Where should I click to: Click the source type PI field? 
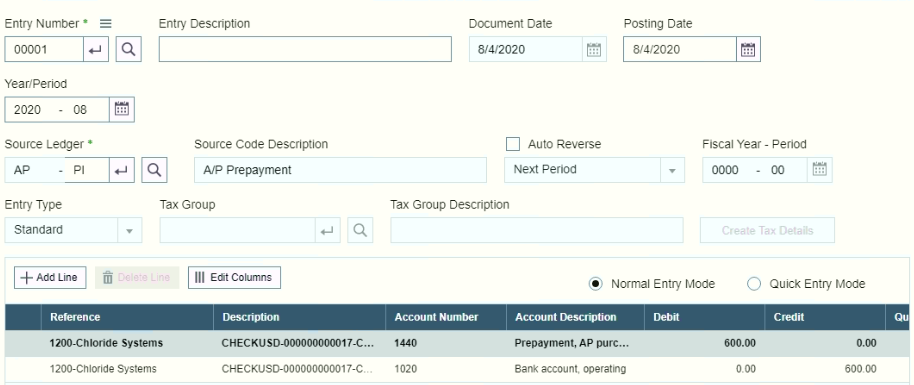[87, 170]
